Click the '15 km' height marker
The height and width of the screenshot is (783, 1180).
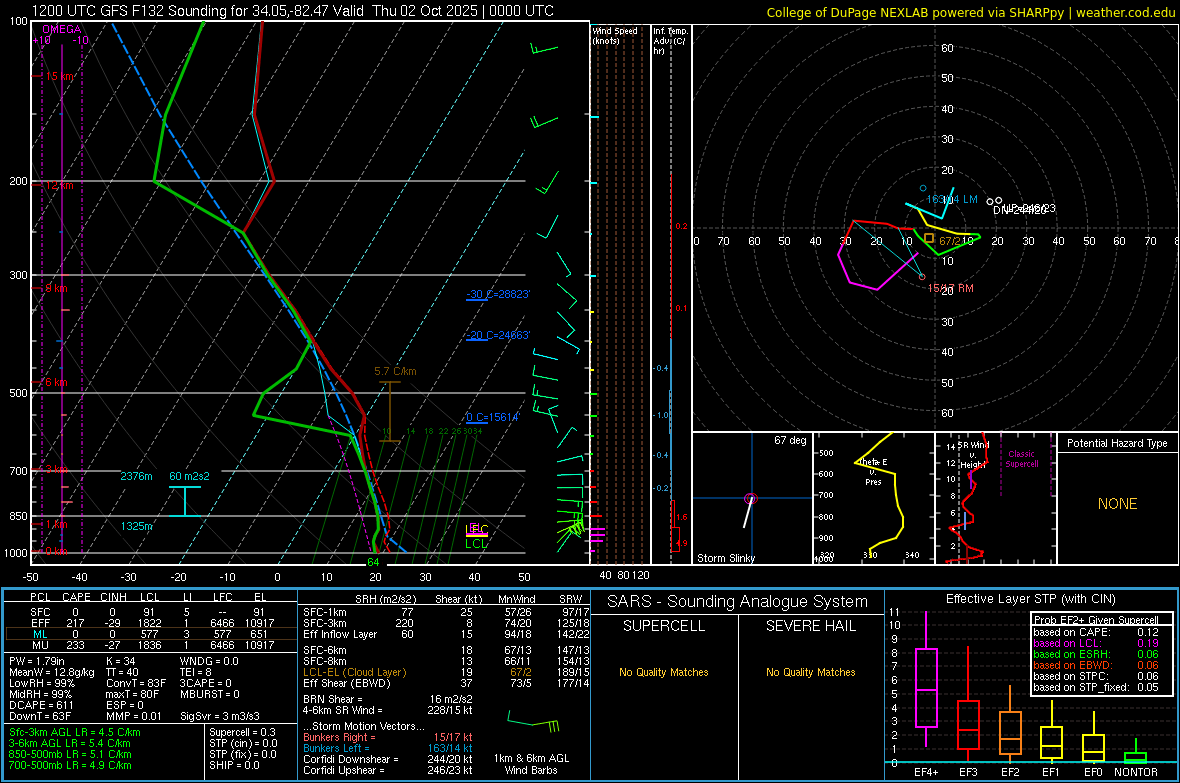pos(59,76)
